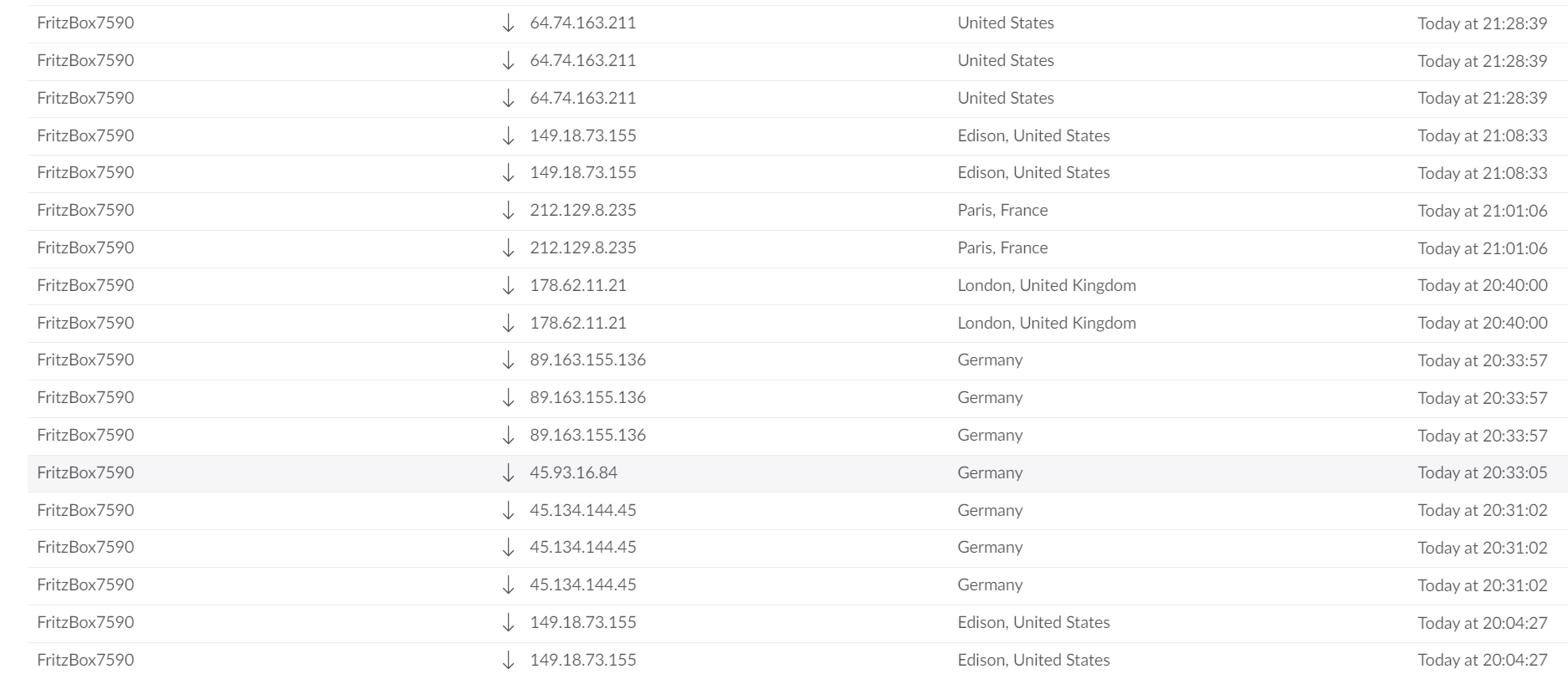
Task: Click the incoming arrow beside 45.93.16.84
Action: click(x=508, y=473)
